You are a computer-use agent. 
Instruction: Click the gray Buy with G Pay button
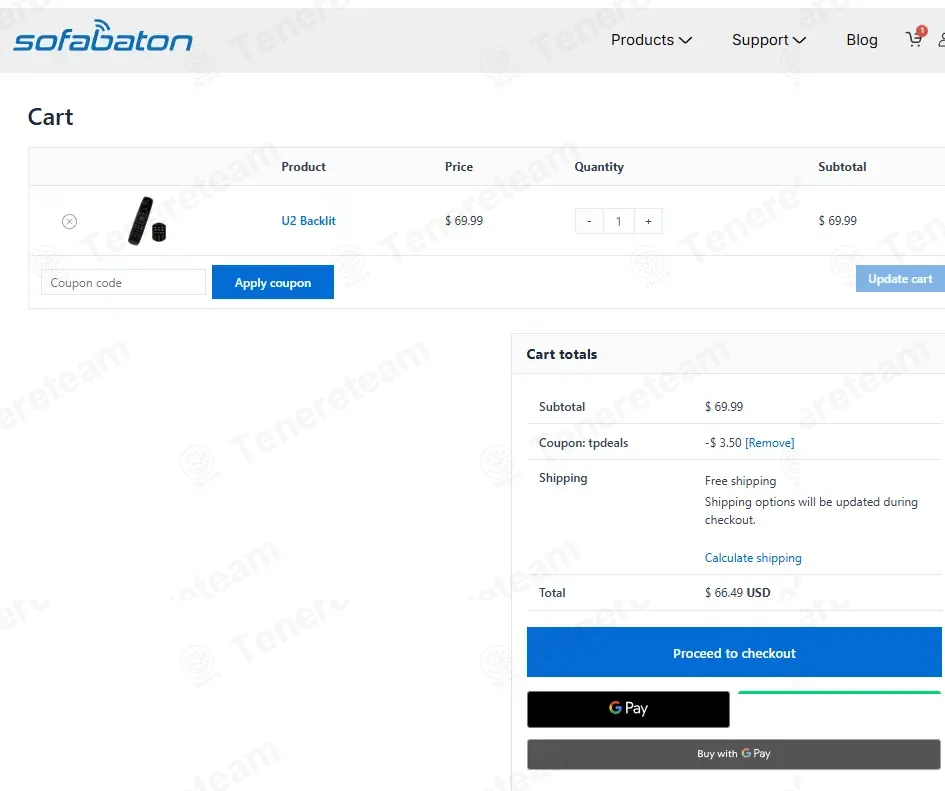click(733, 754)
